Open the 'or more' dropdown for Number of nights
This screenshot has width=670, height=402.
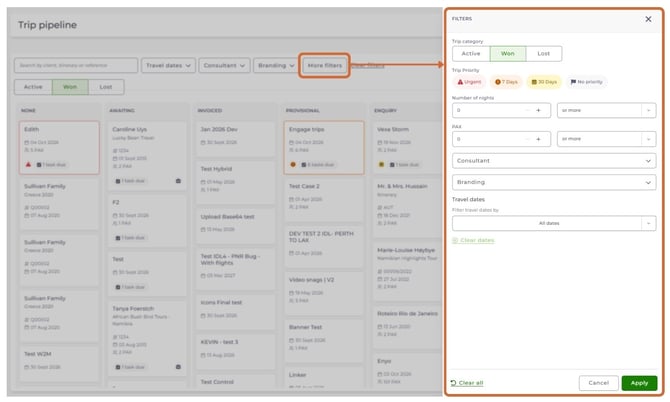pyautogui.click(x=606, y=110)
